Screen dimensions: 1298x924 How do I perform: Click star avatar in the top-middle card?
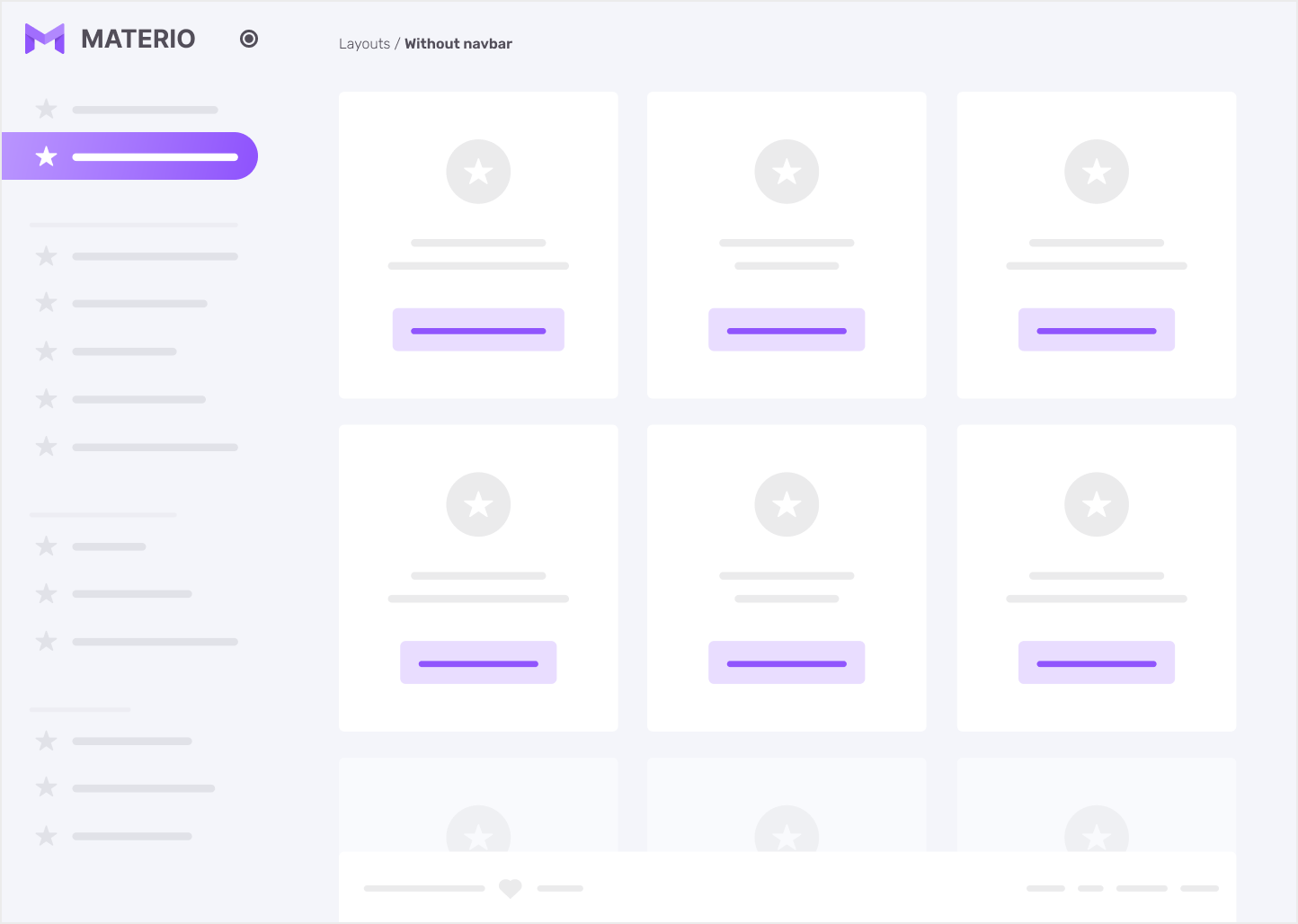(x=787, y=172)
